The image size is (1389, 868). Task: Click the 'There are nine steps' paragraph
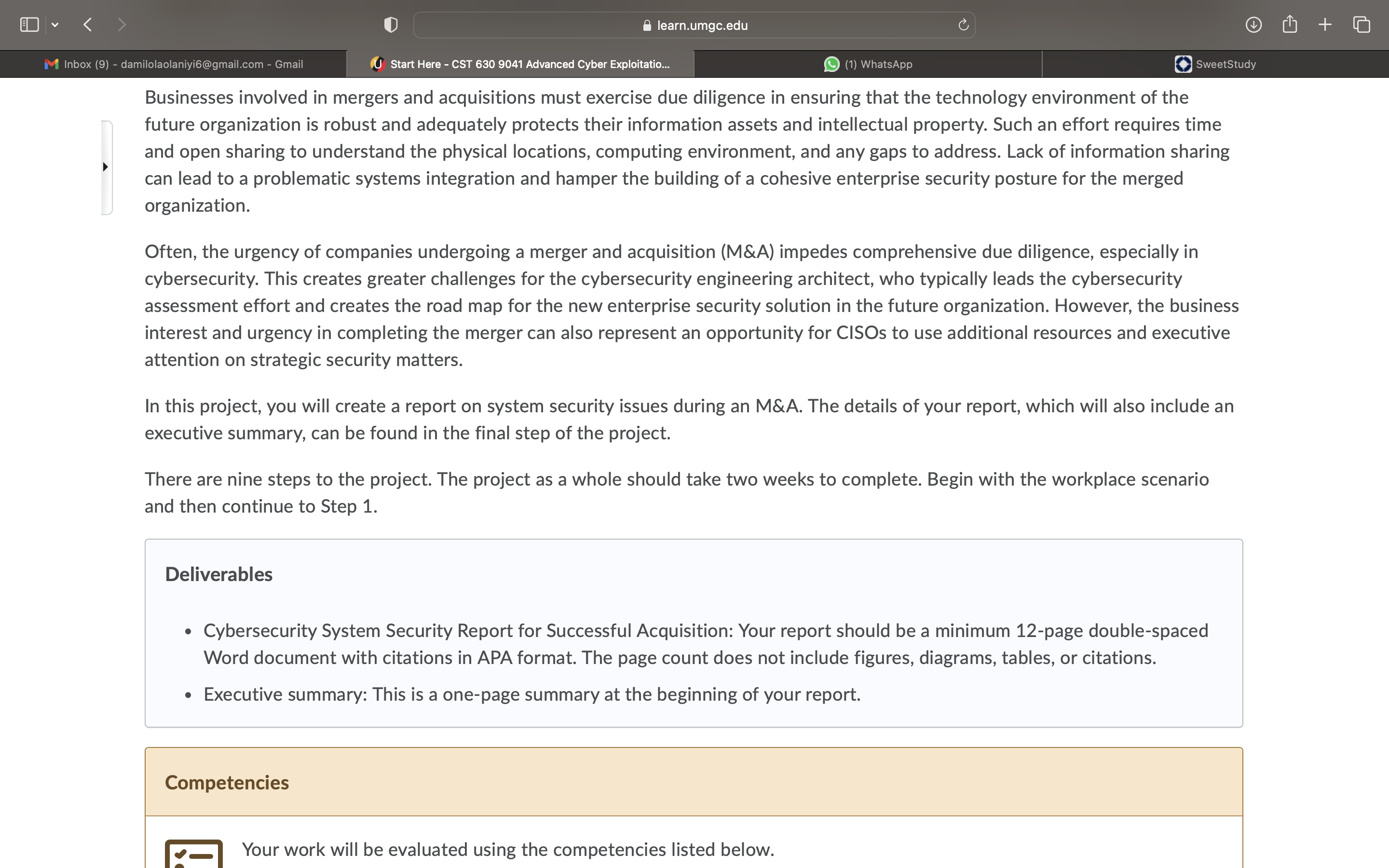pos(677,492)
